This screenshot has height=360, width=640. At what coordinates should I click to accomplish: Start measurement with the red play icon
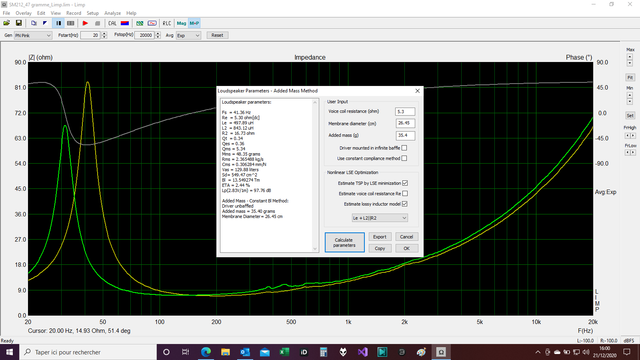[85, 23]
